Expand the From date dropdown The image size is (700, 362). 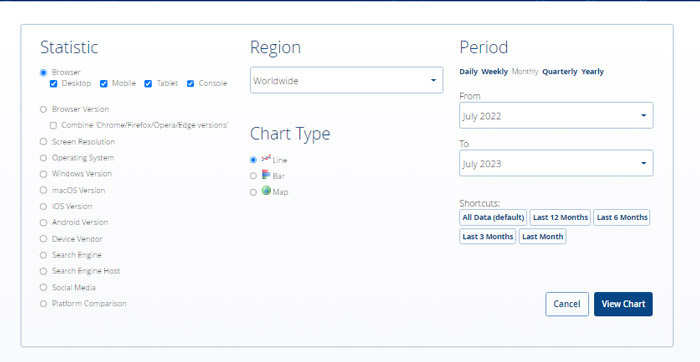556,116
